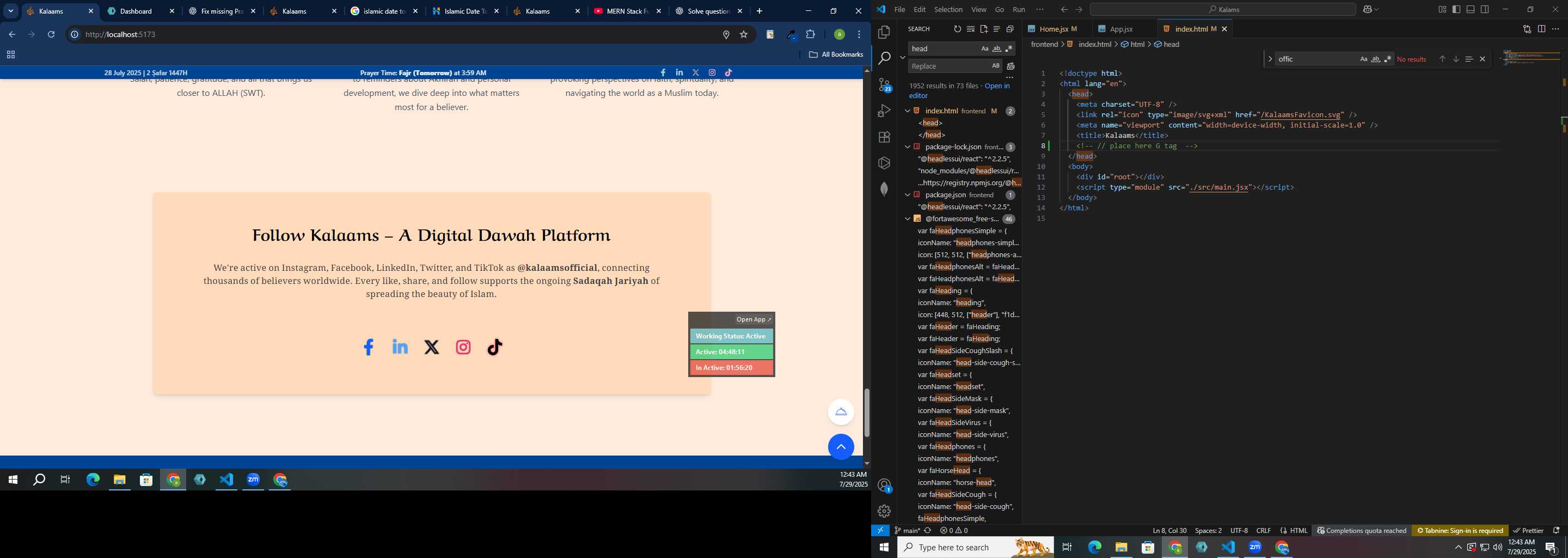Open the Extensions view in VS Code

coord(884,137)
